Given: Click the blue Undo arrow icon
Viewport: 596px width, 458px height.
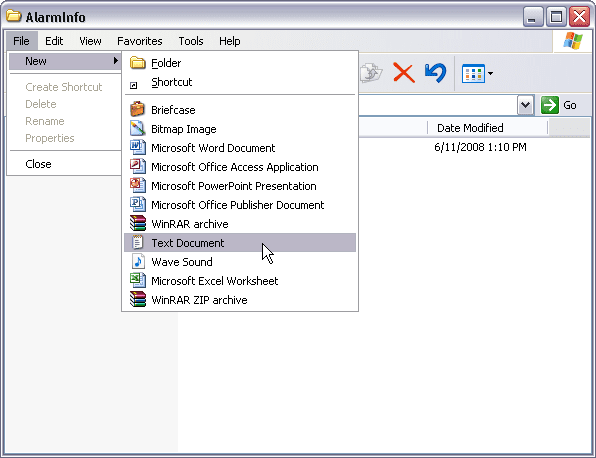Looking at the screenshot, I should pos(435,73).
